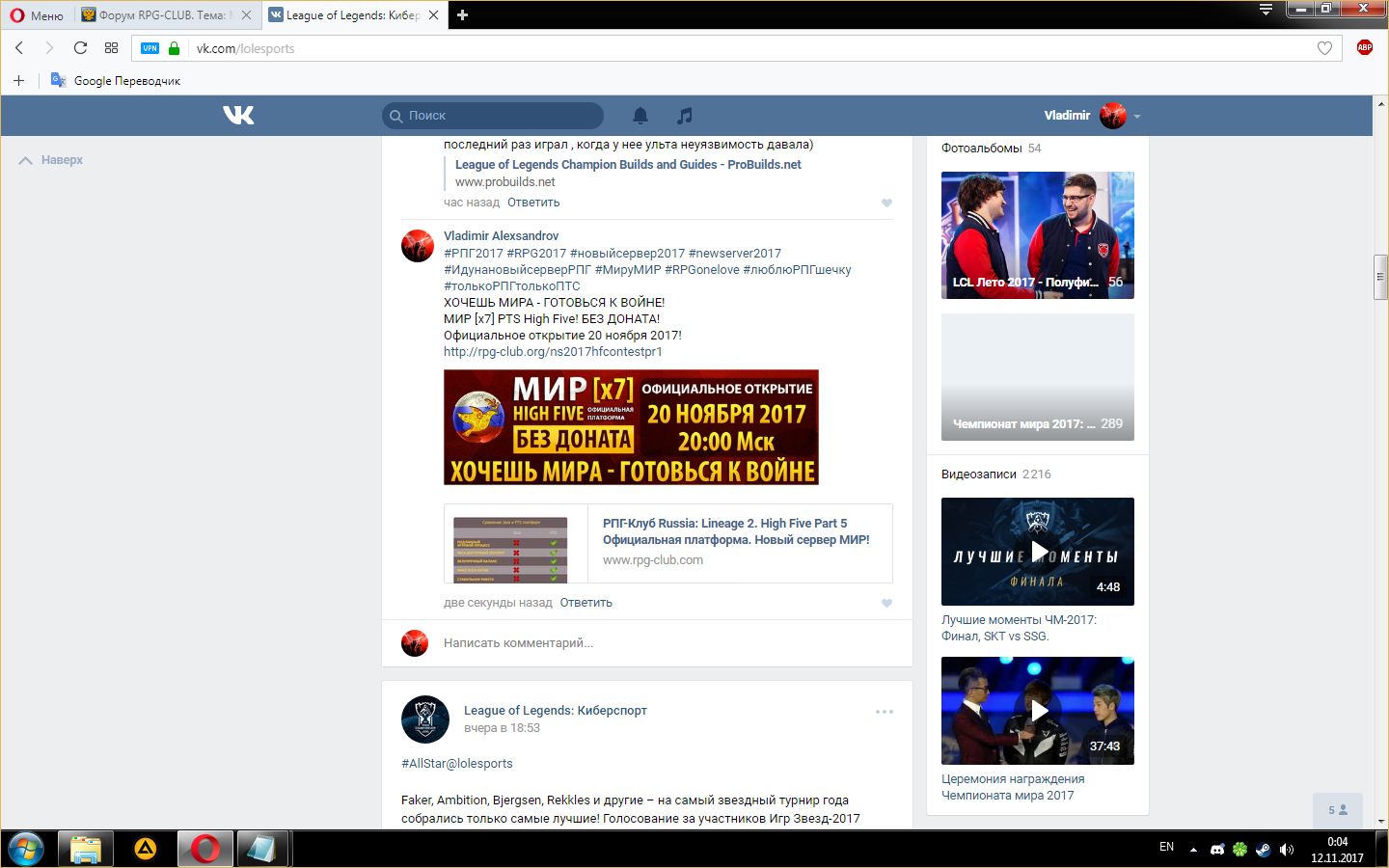This screenshot has width=1389, height=868.
Task: Go to VK home via the logo
Action: click(x=238, y=116)
